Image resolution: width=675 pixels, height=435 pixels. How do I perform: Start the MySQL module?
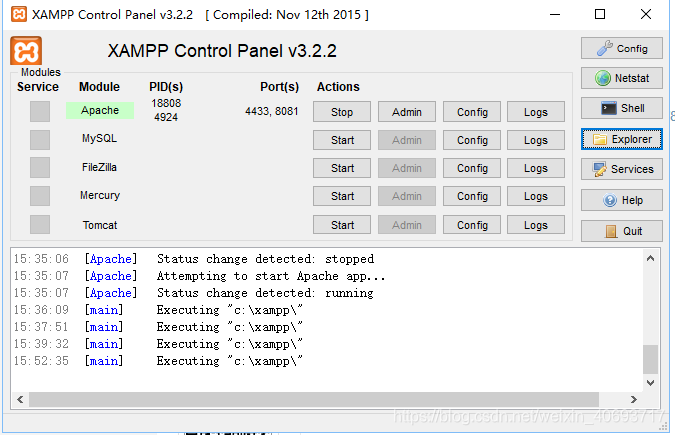342,140
